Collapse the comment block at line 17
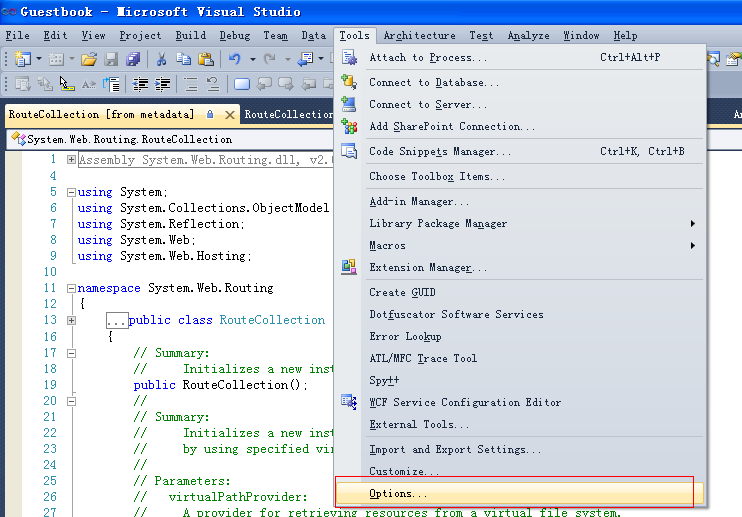Image resolution: width=742 pixels, height=517 pixels. pos(71,353)
